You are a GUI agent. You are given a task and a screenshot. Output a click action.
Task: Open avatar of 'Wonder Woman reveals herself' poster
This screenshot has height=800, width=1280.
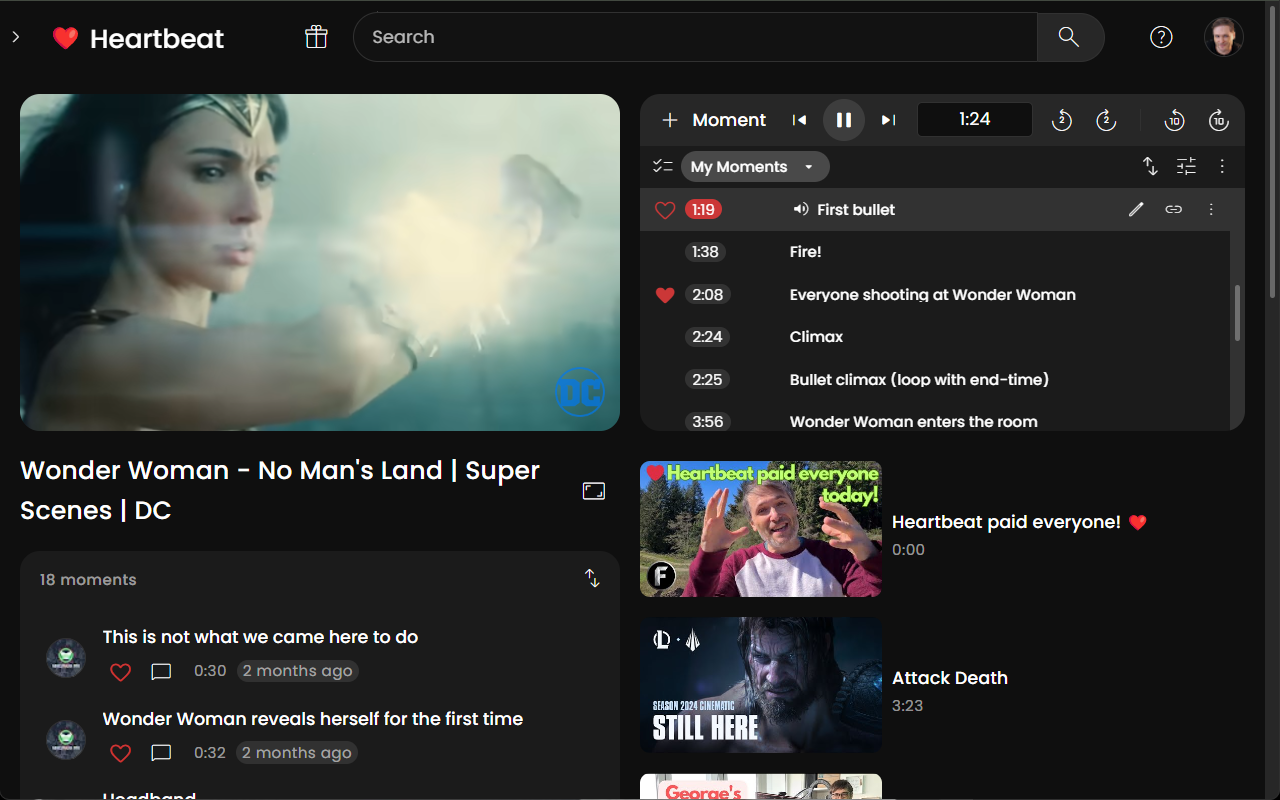click(x=65, y=739)
